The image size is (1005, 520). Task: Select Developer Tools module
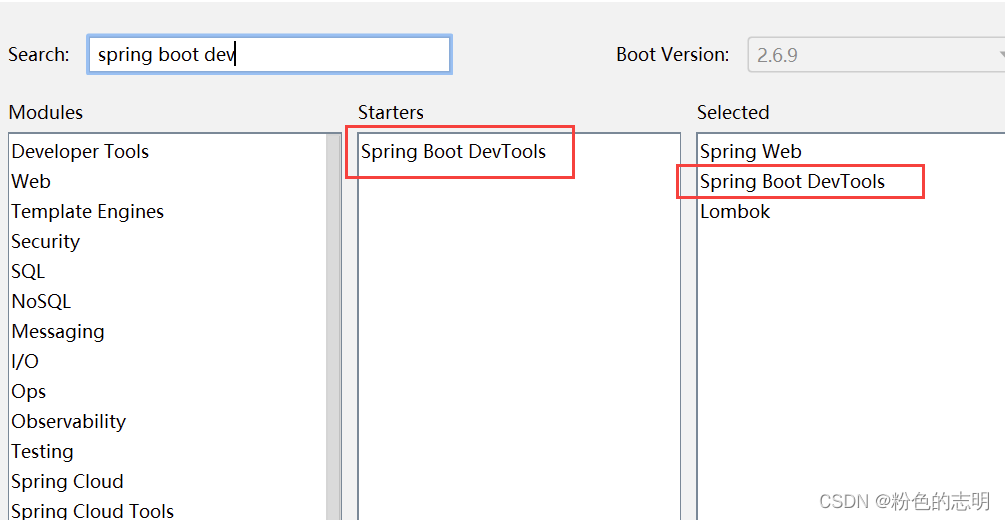pyautogui.click(x=80, y=151)
